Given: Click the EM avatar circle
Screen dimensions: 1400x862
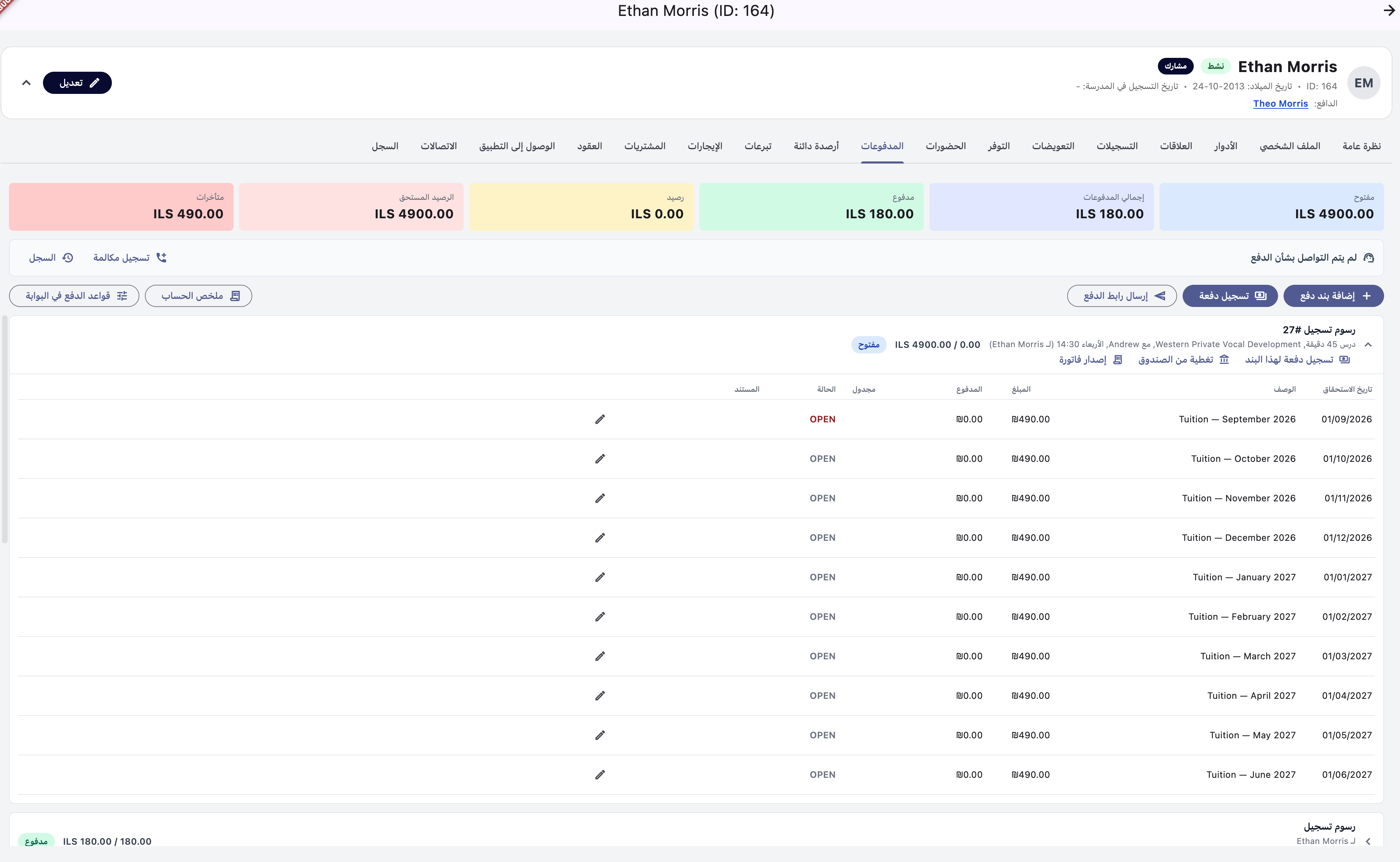Looking at the screenshot, I should pos(1364,83).
